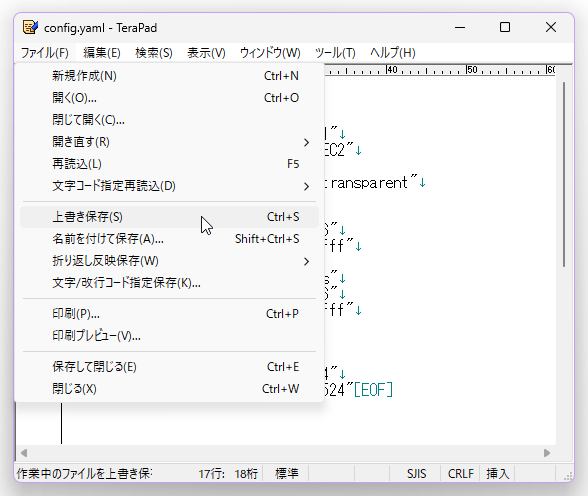Open the ウィンドウ(W) menu
The height and width of the screenshot is (496, 588).
(270, 53)
